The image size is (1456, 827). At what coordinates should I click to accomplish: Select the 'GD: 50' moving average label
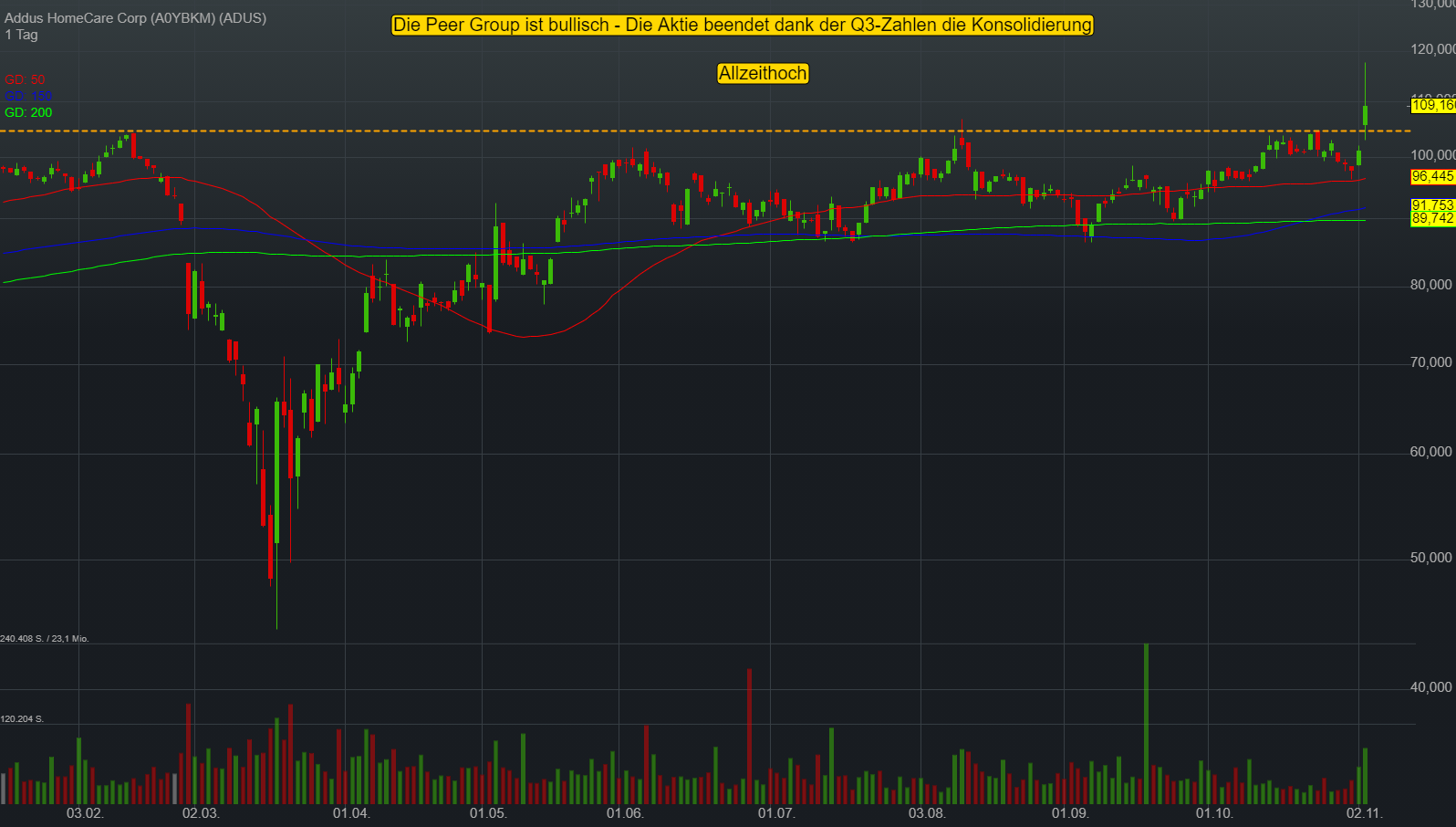point(25,79)
